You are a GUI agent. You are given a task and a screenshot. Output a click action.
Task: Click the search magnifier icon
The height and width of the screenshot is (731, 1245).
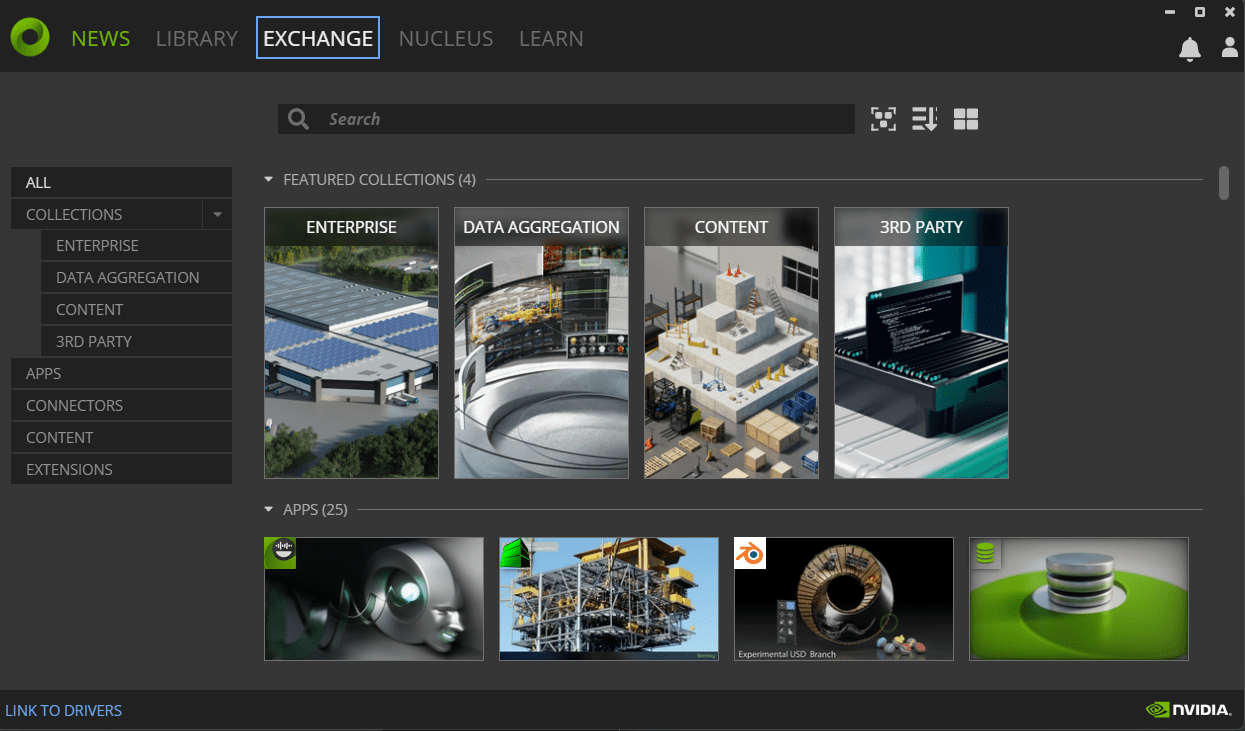tap(297, 118)
